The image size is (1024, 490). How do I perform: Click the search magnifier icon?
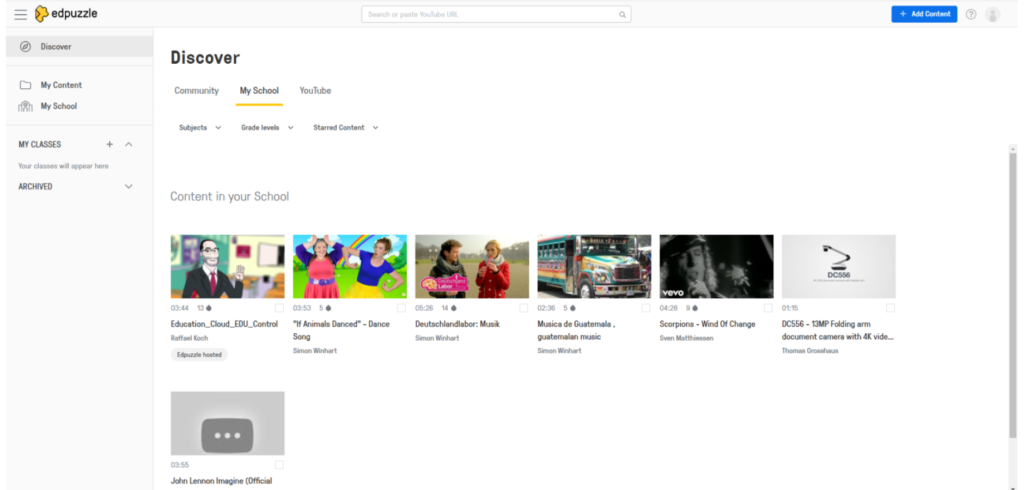(x=622, y=14)
